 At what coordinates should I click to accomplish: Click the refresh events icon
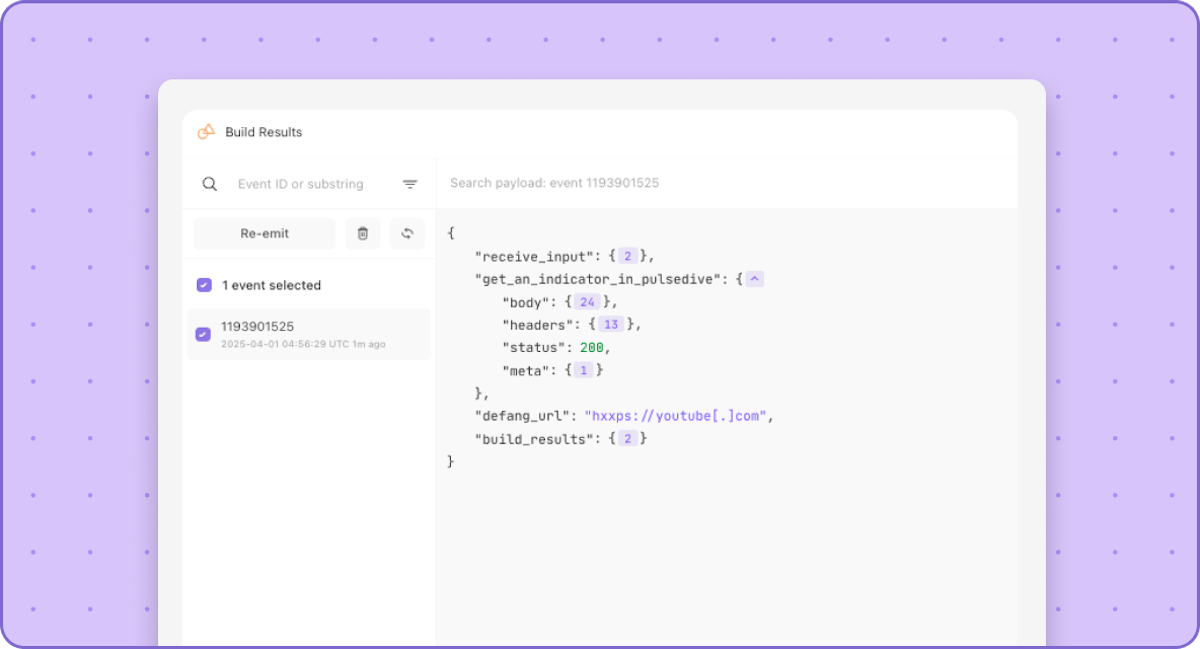407,233
